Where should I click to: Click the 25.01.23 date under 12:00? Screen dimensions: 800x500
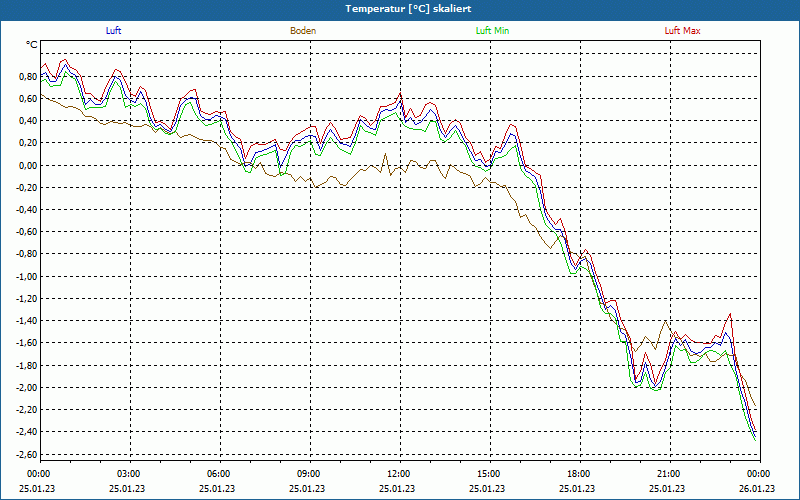coord(397,488)
